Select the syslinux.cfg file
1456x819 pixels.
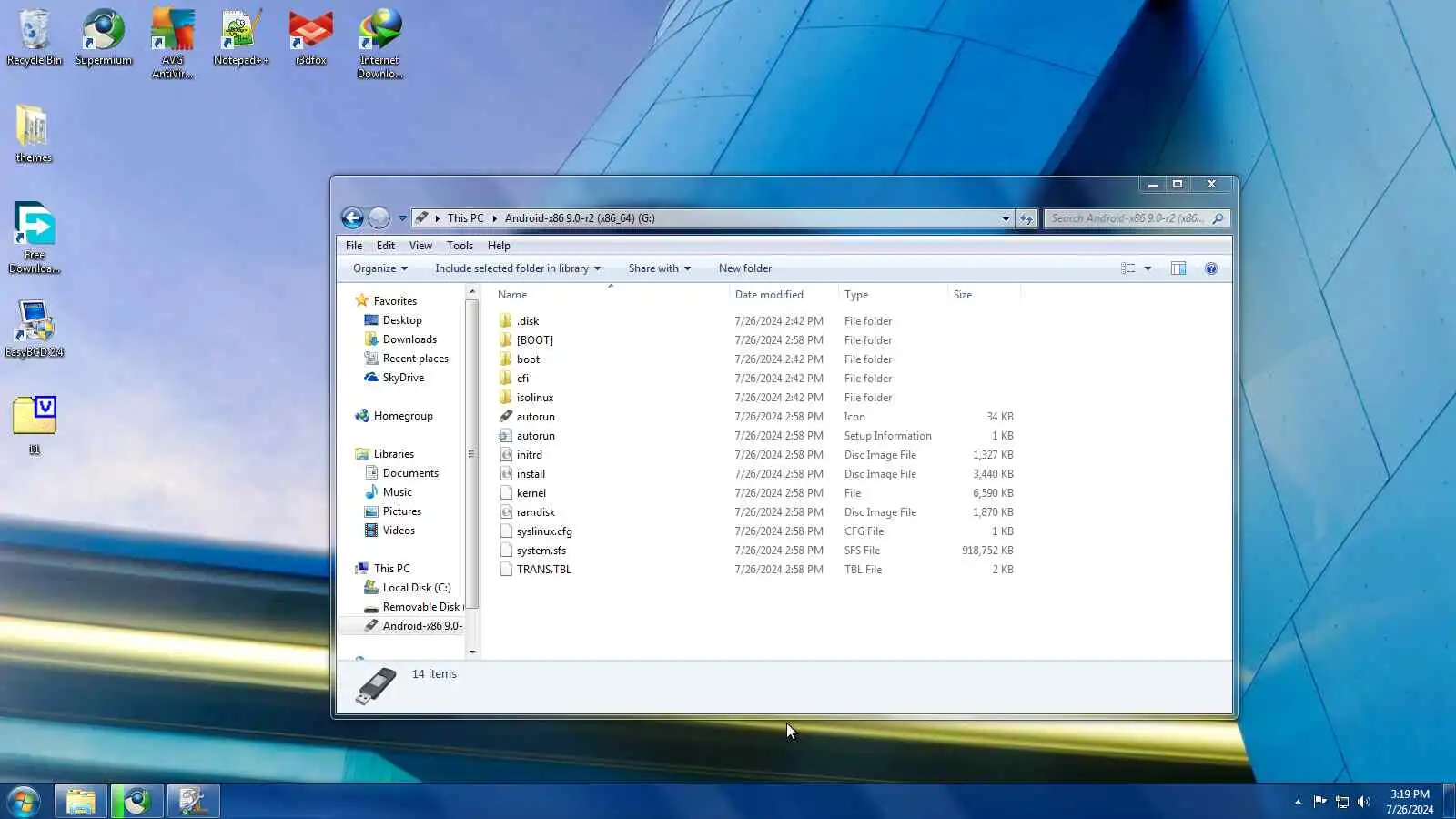point(544,531)
